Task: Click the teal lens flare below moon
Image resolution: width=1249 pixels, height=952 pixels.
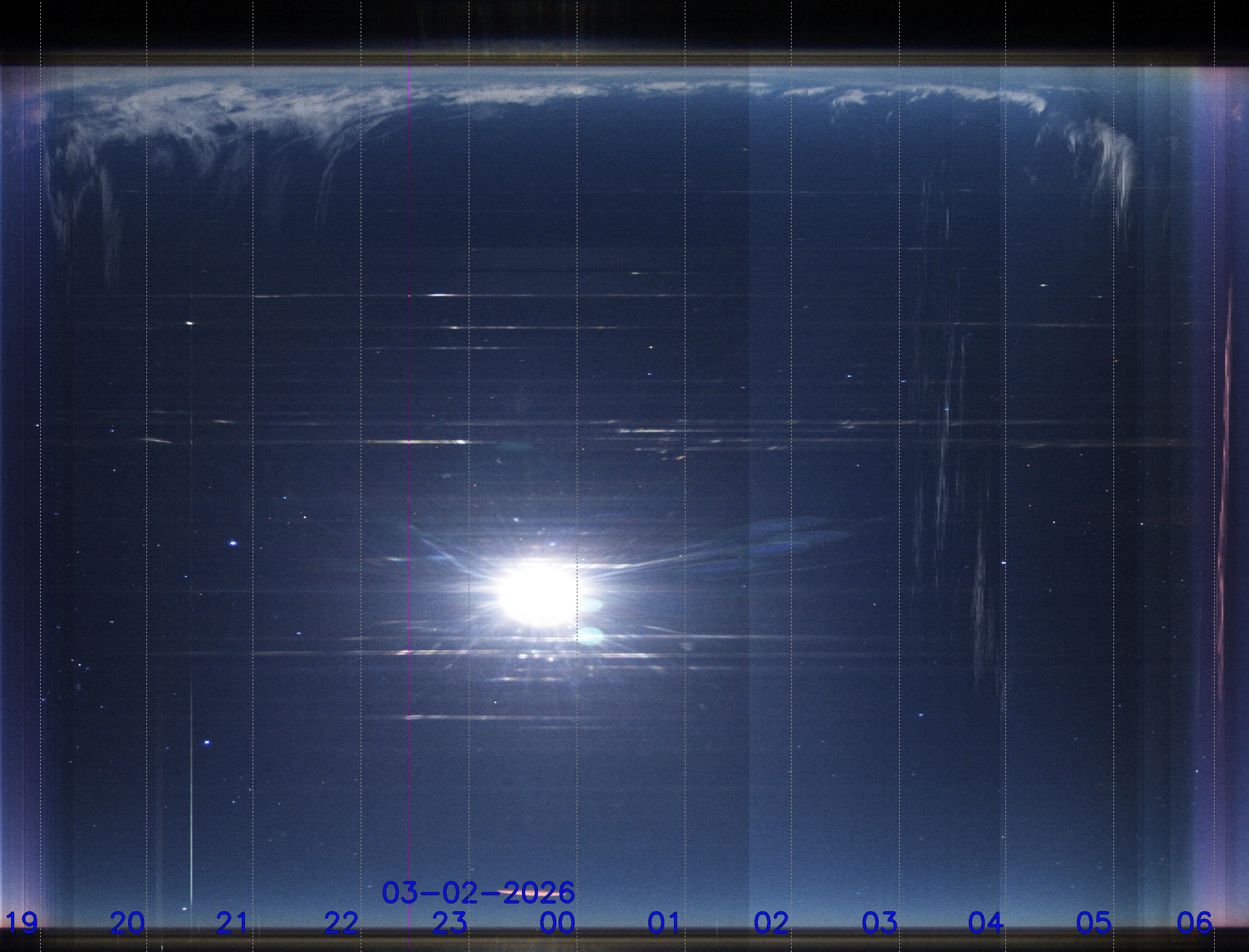Action: click(x=591, y=637)
